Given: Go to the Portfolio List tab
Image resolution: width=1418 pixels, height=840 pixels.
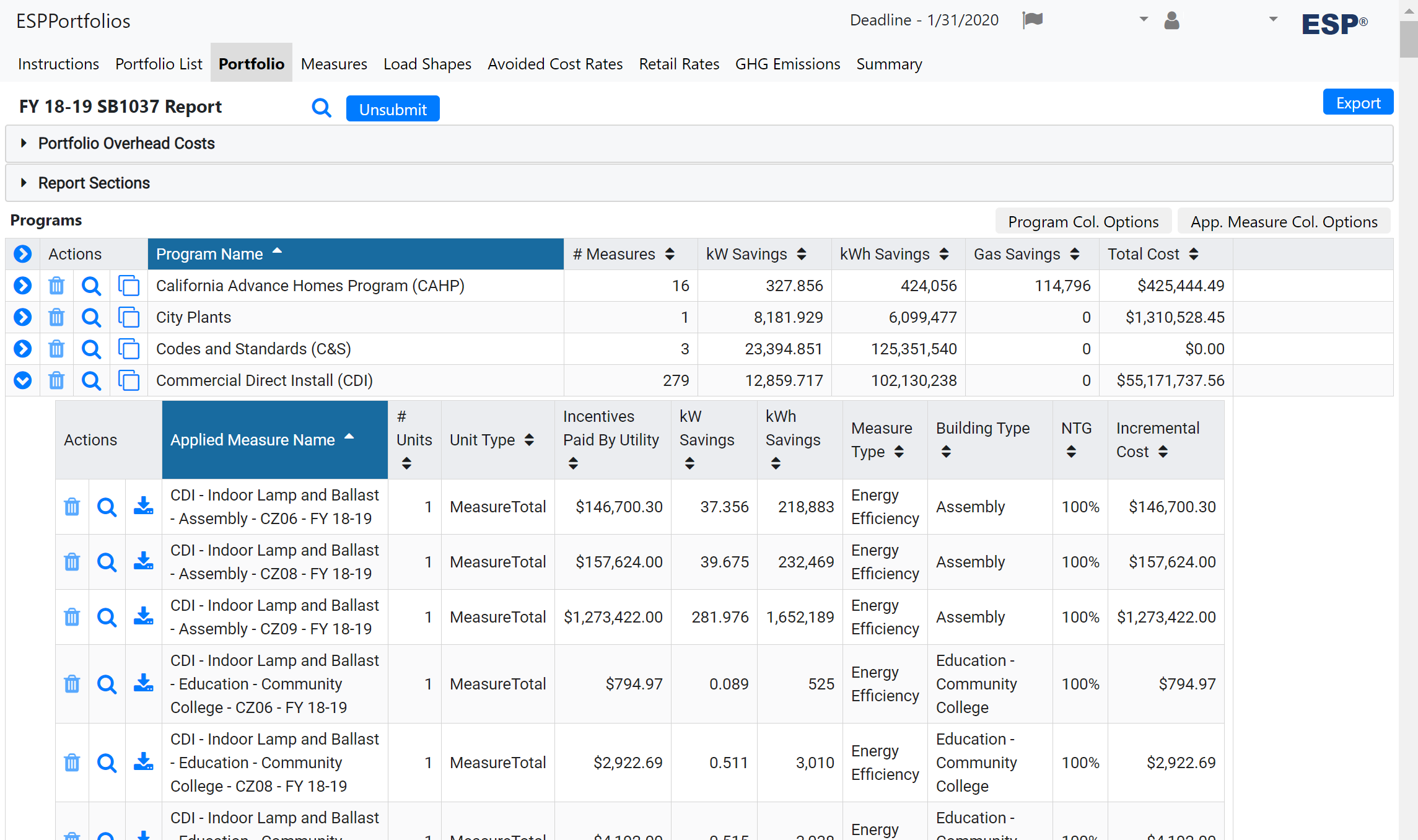Looking at the screenshot, I should point(159,64).
